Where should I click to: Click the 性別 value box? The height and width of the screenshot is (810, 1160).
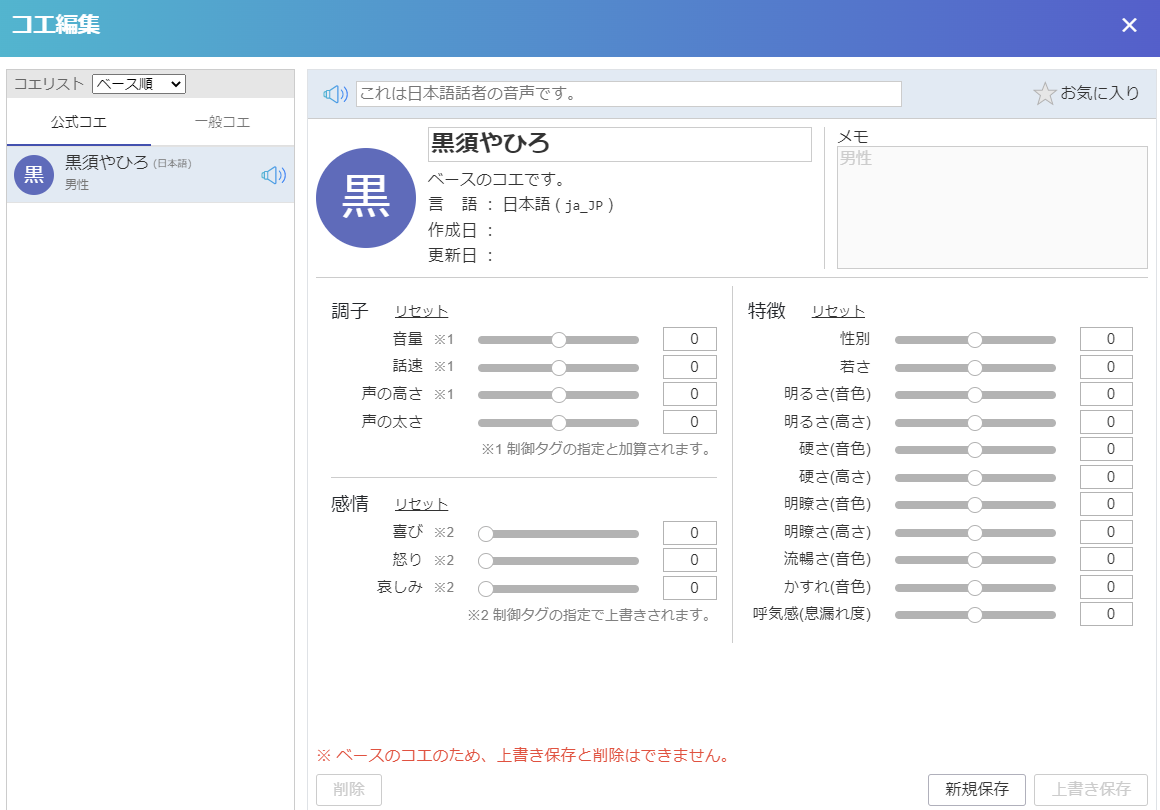(1106, 339)
